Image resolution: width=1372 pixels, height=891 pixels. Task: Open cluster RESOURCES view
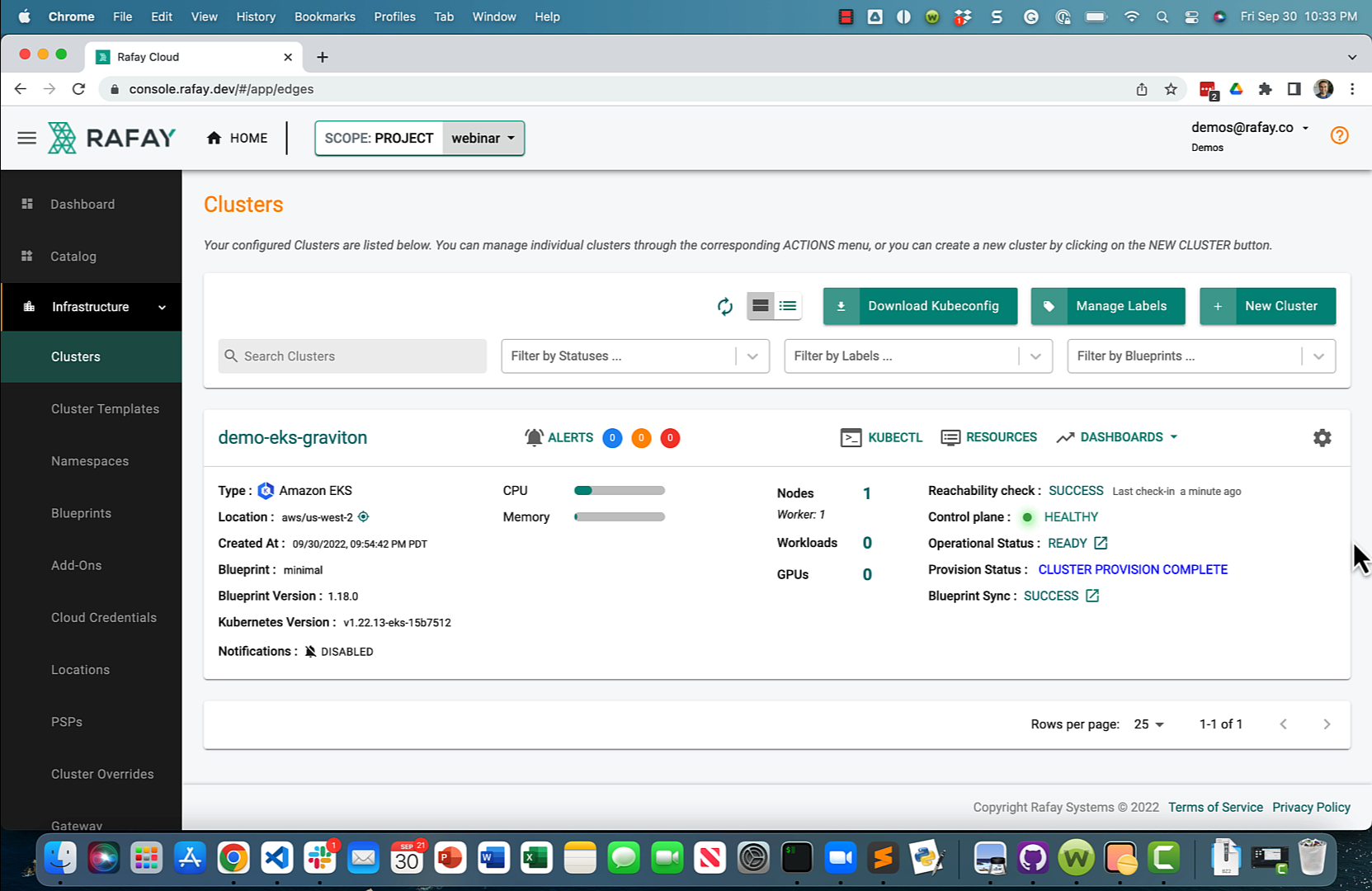(x=989, y=437)
